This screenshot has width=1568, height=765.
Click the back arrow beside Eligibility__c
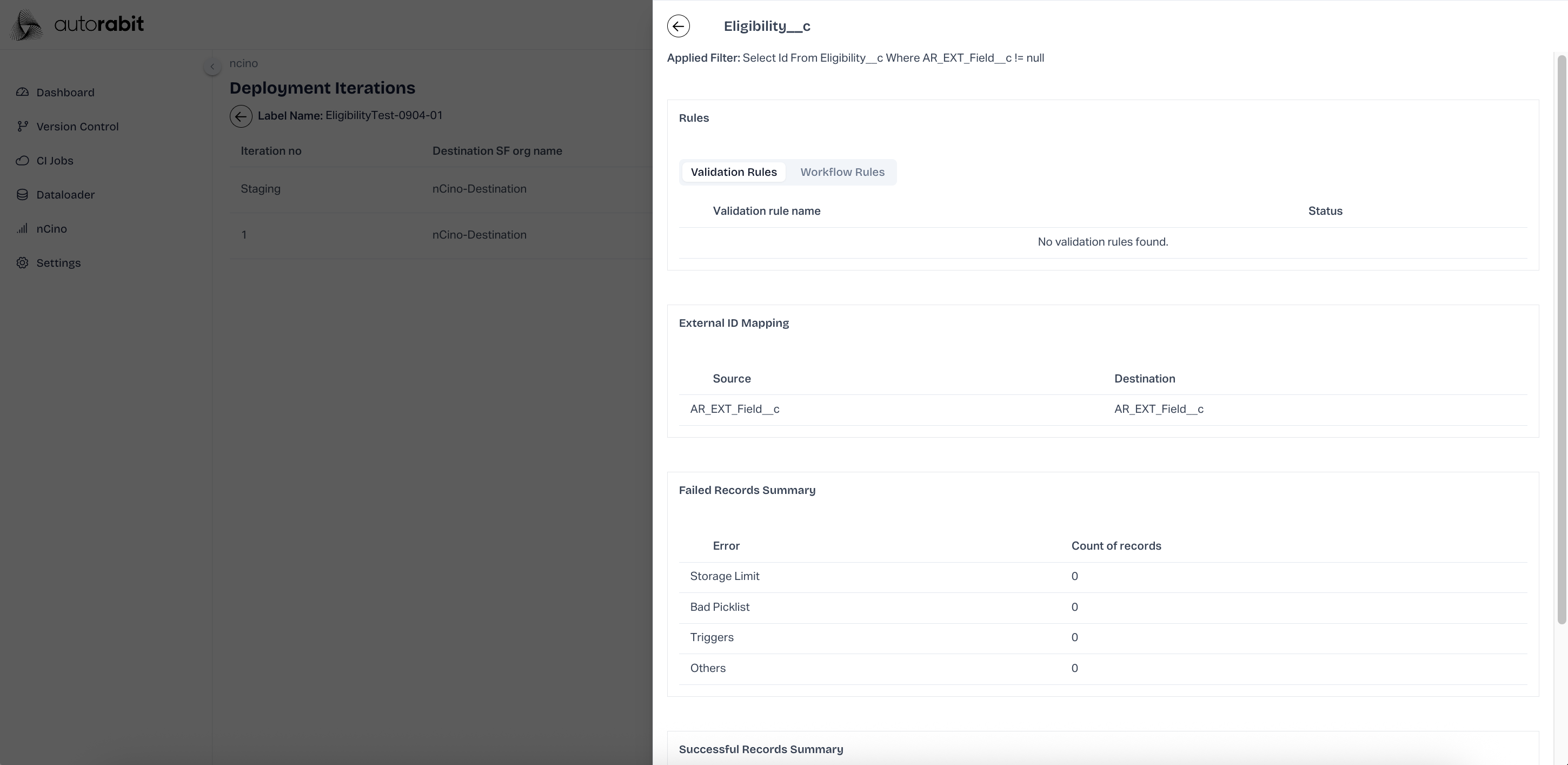[x=678, y=26]
